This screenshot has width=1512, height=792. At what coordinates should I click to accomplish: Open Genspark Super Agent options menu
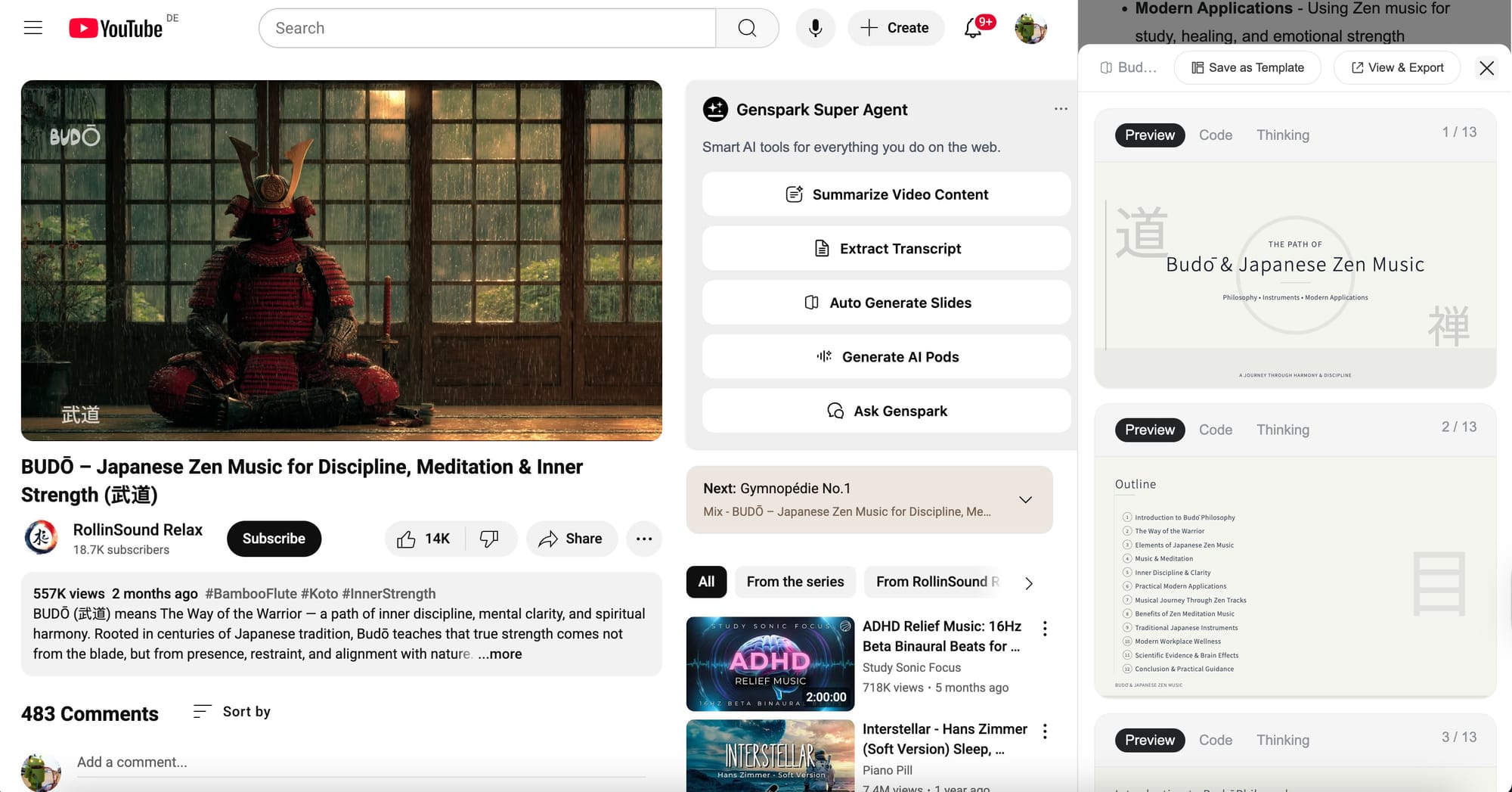[x=1061, y=109]
